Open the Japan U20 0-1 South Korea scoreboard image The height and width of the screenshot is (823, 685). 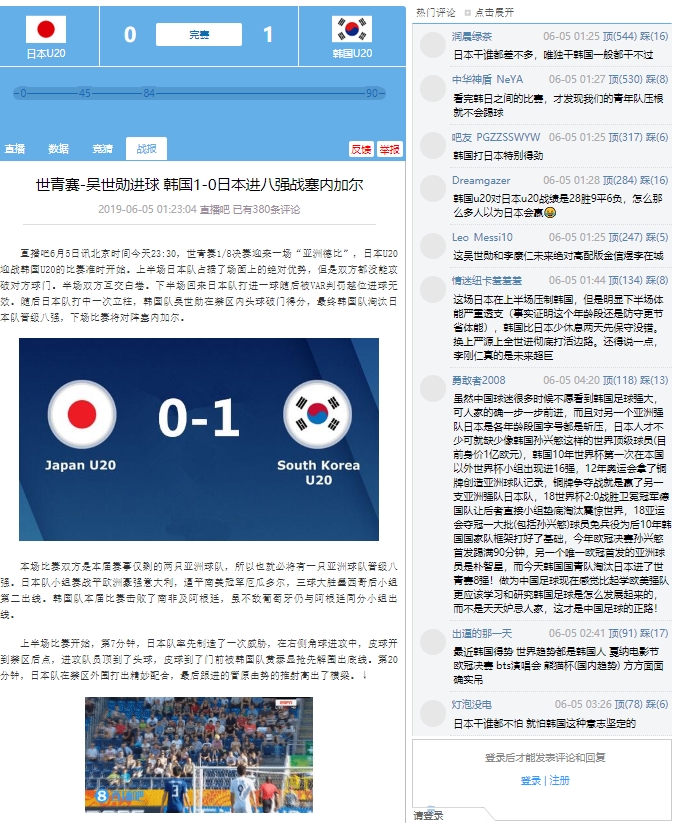[199, 439]
